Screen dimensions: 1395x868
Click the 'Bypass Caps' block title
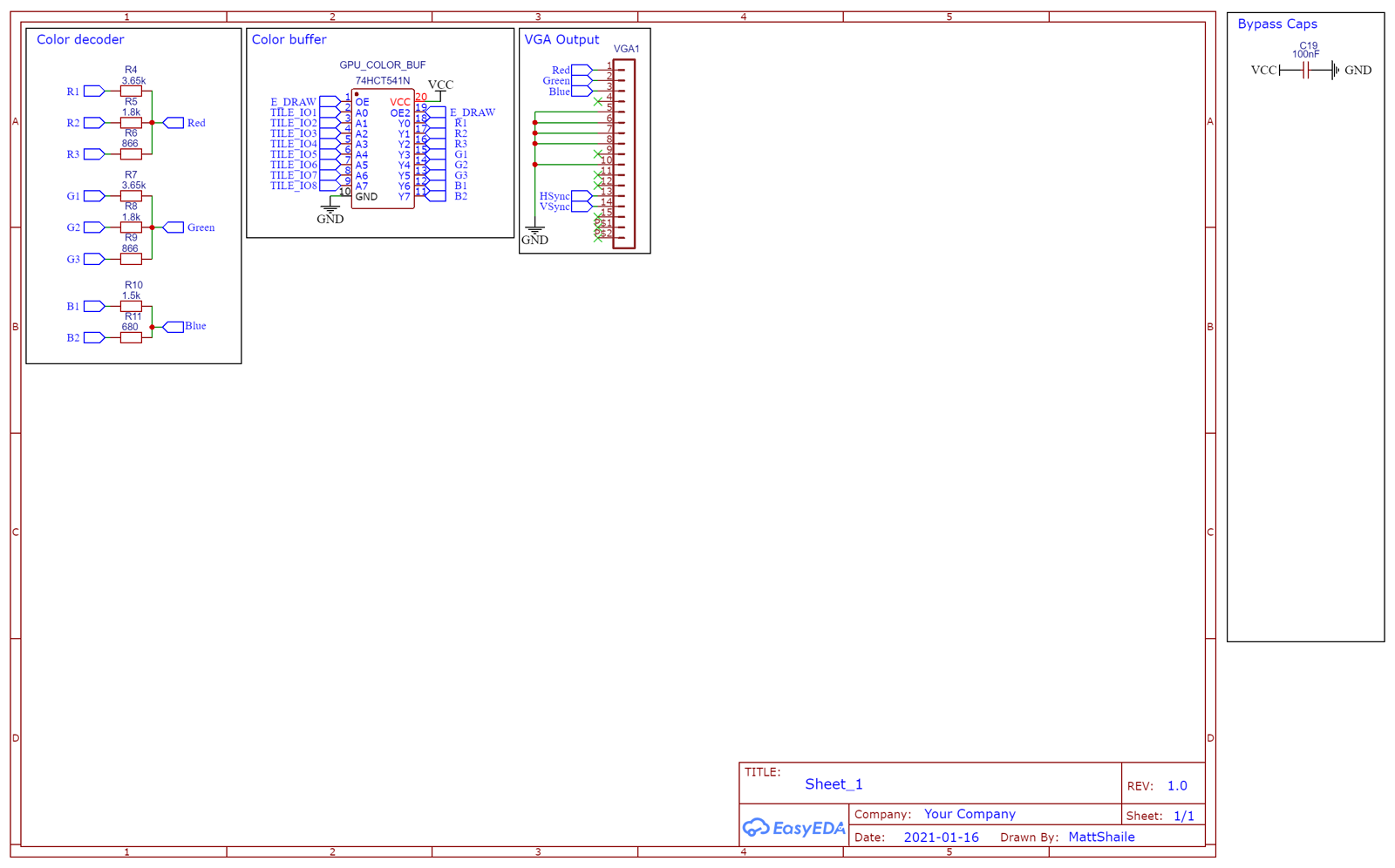coord(1277,24)
